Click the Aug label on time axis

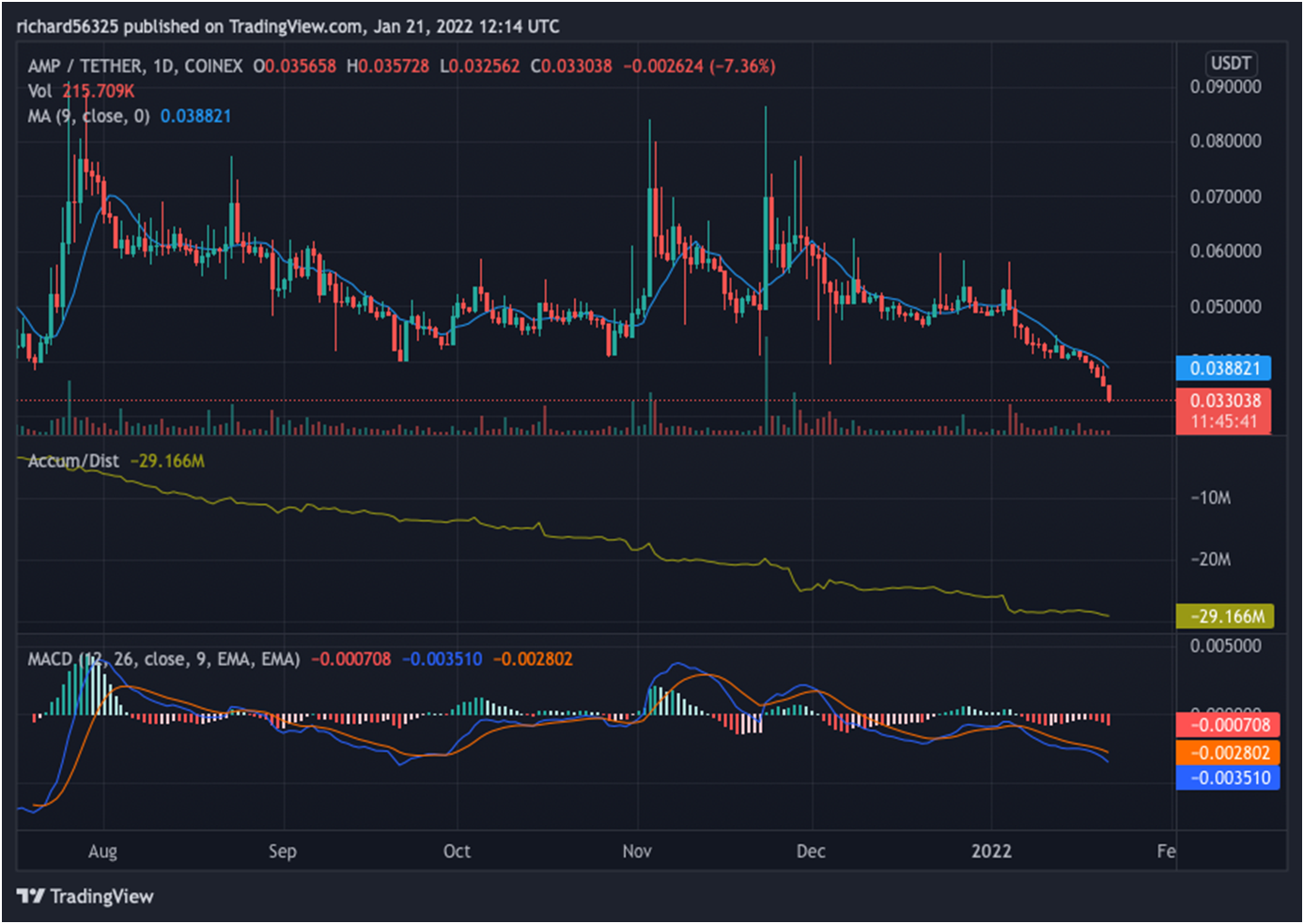102,851
